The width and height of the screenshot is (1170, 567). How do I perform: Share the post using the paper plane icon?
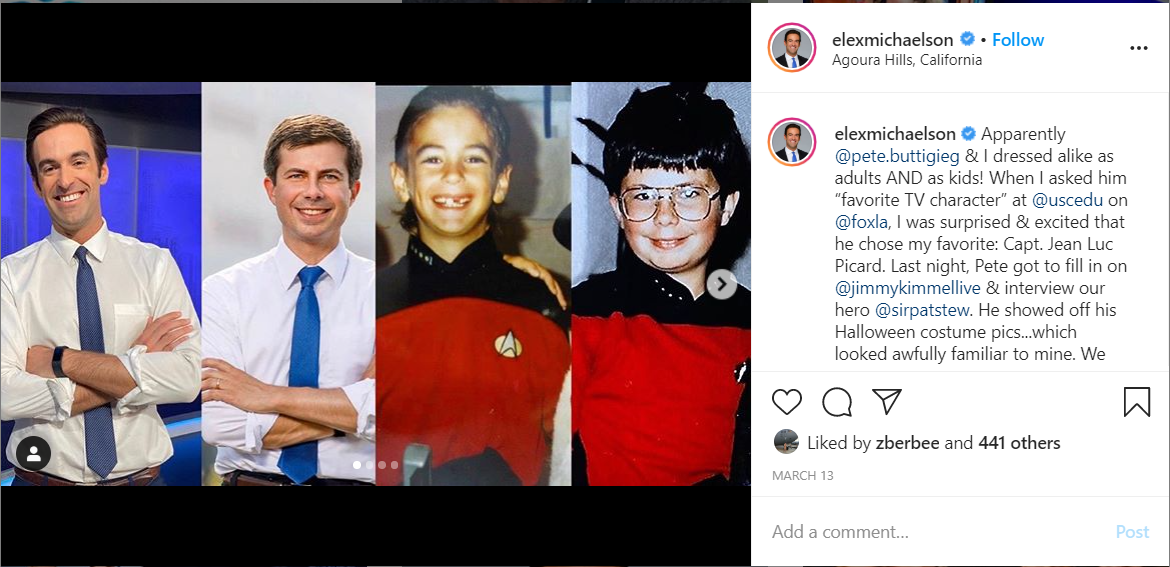(887, 401)
